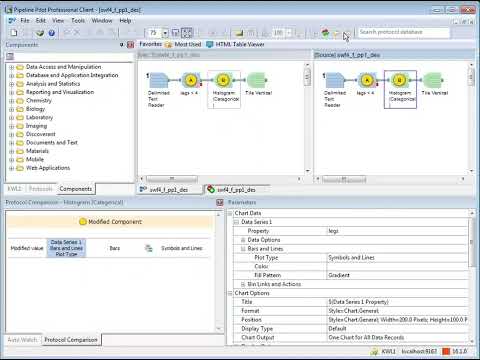Select the Data Series 1 Plot Type cell
Image resolution: width=480 pixels, height=360 pixels.
[66, 248]
